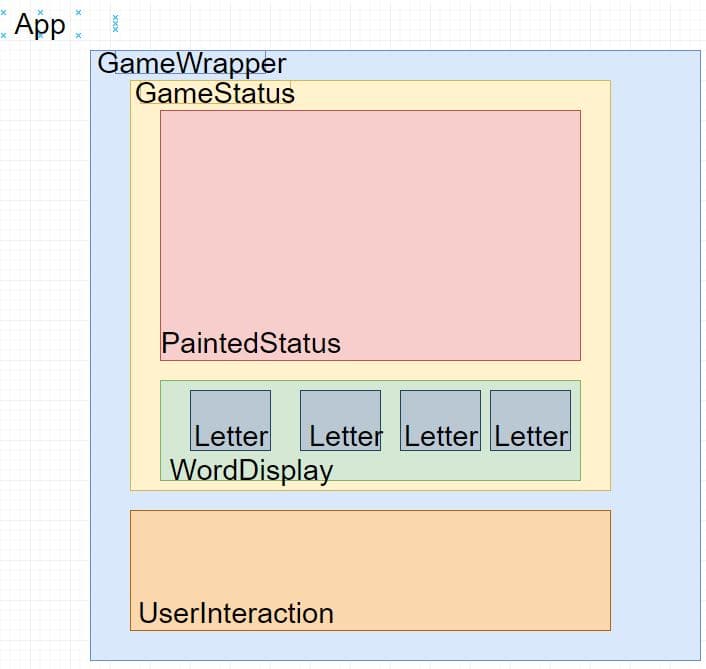This screenshot has width=706, height=669.
Task: Select the PaintedStatus label text
Action: point(251,343)
